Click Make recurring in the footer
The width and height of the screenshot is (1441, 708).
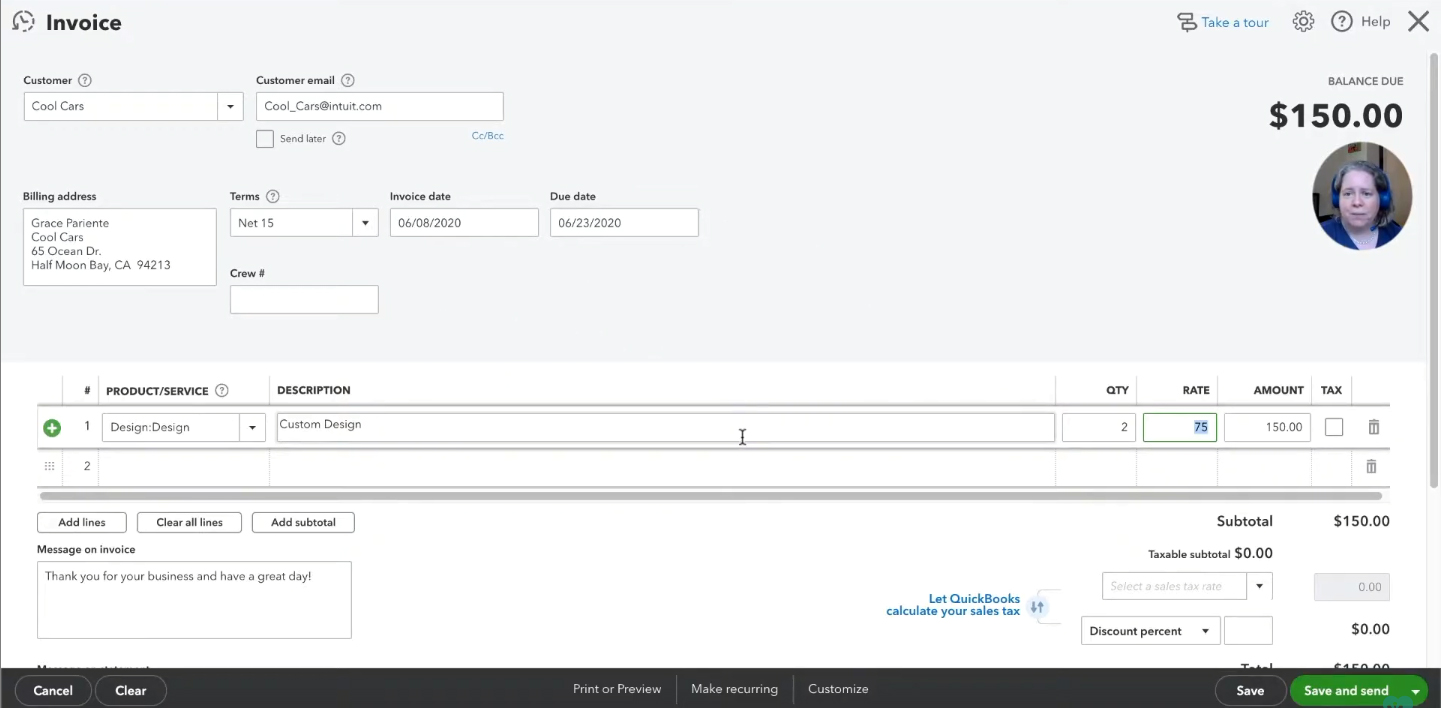[734, 689]
